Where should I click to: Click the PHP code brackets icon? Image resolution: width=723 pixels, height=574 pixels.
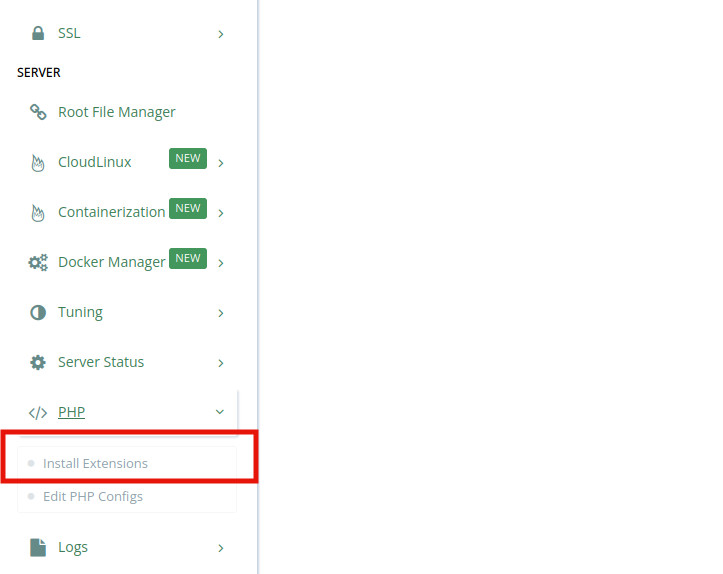[x=38, y=412]
